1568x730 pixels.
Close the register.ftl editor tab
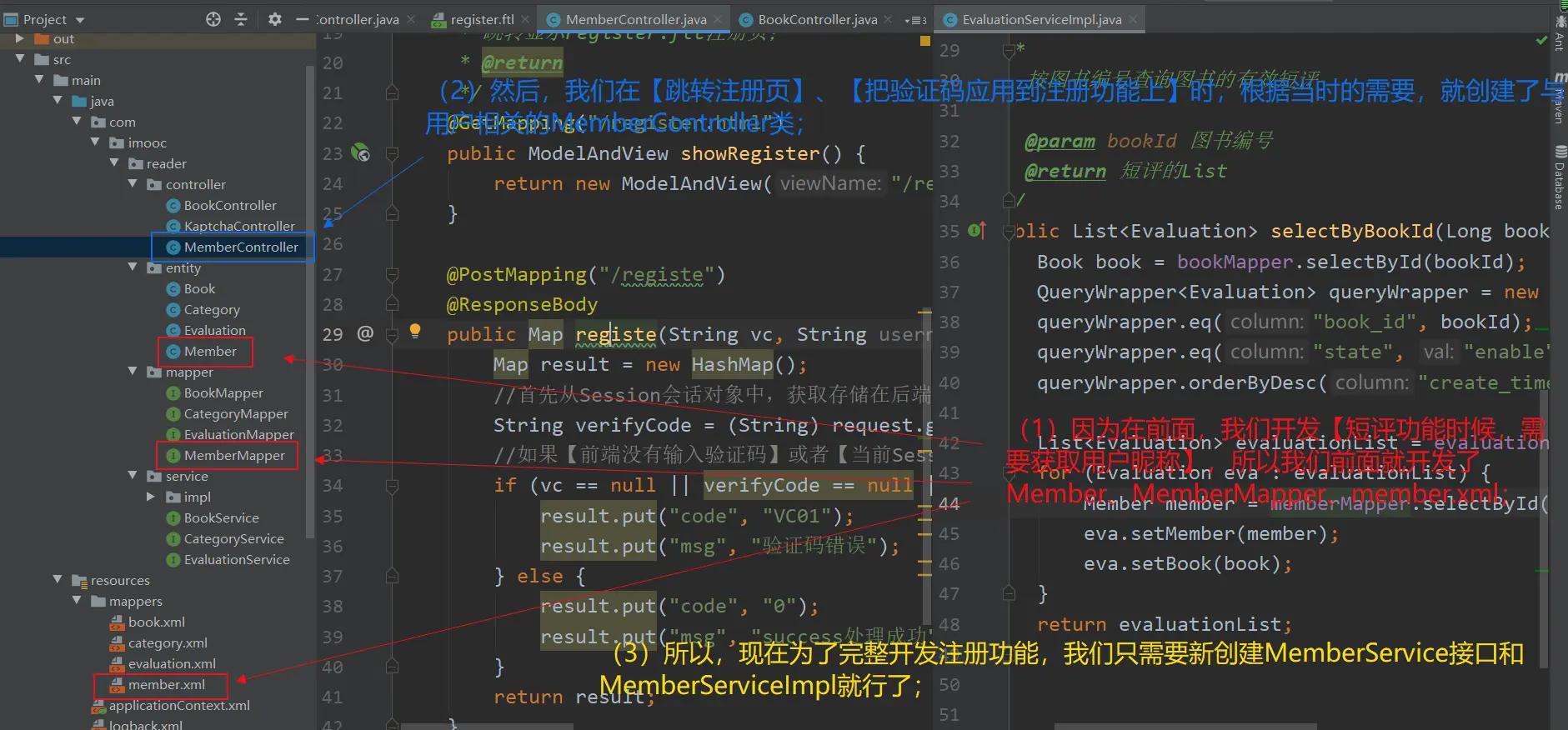coord(525,19)
